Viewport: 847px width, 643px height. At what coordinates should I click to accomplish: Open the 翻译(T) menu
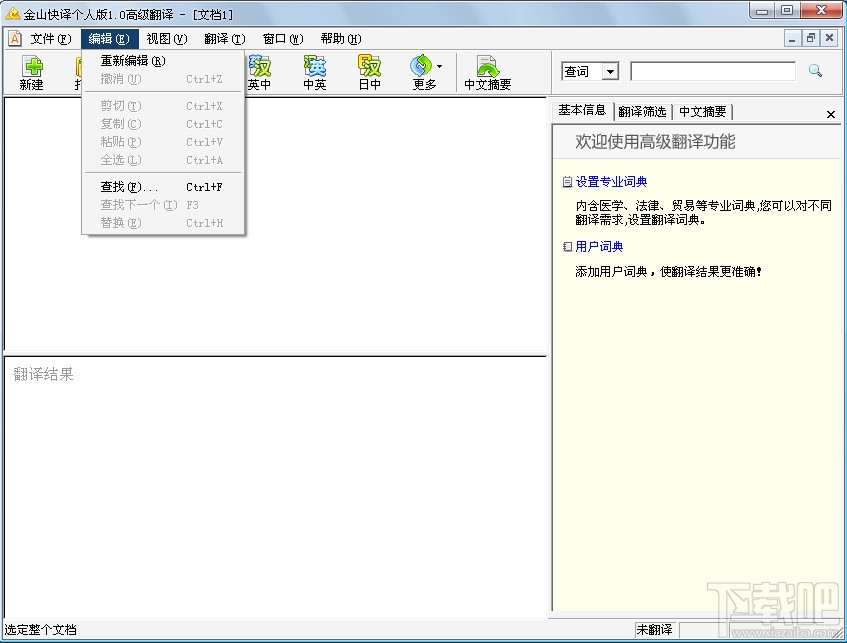tap(225, 39)
